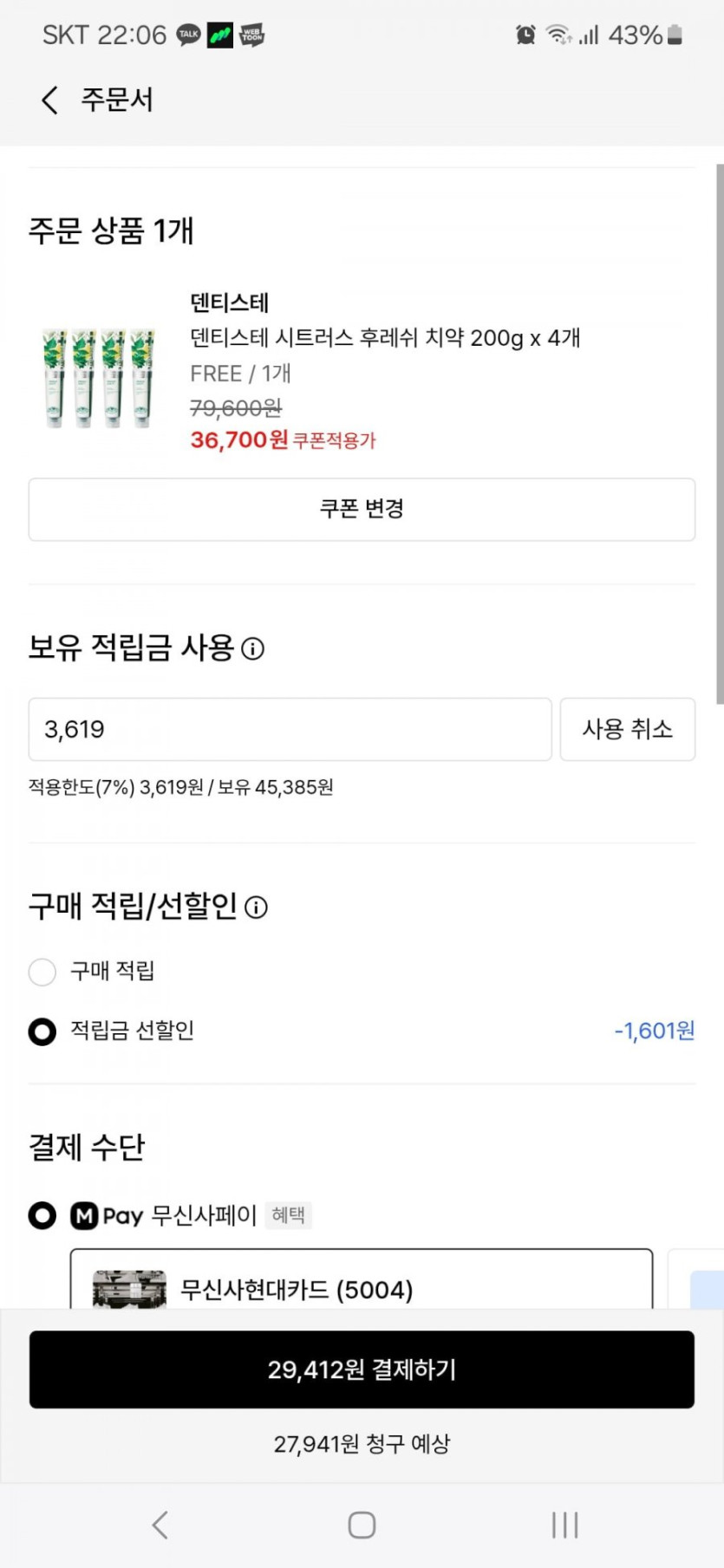The image size is (724, 1568).
Task: Tap the back arrow next to 주문서
Action: pyautogui.click(x=50, y=101)
